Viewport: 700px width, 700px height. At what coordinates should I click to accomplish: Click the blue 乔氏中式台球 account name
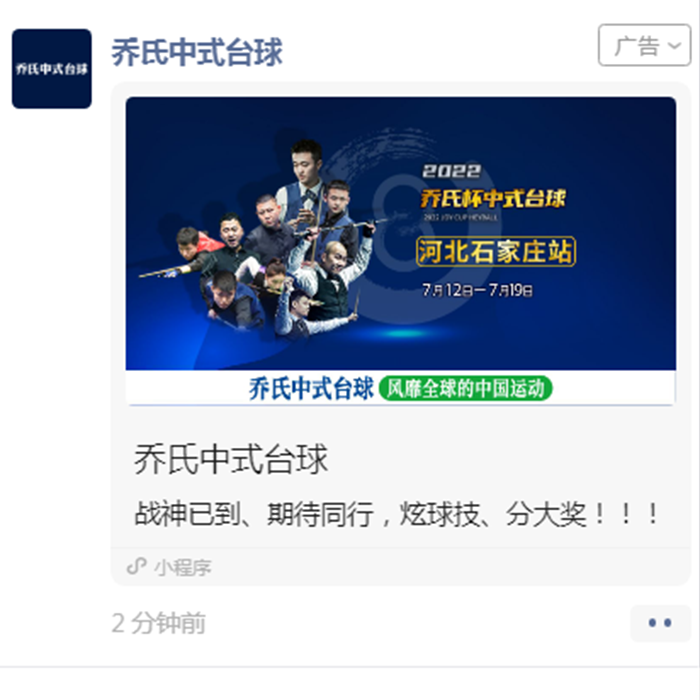tap(197, 53)
